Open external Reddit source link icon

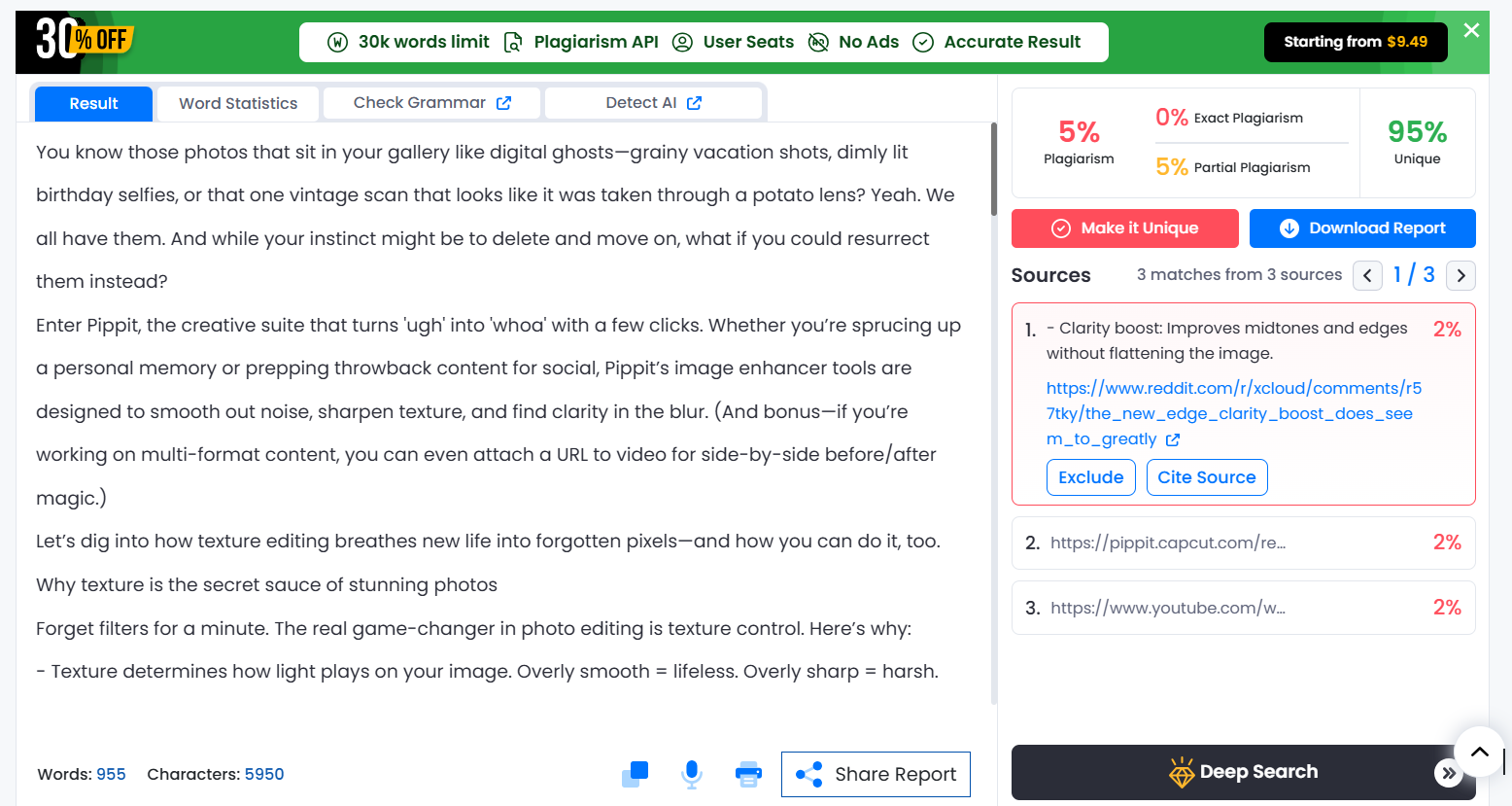[x=1173, y=439]
